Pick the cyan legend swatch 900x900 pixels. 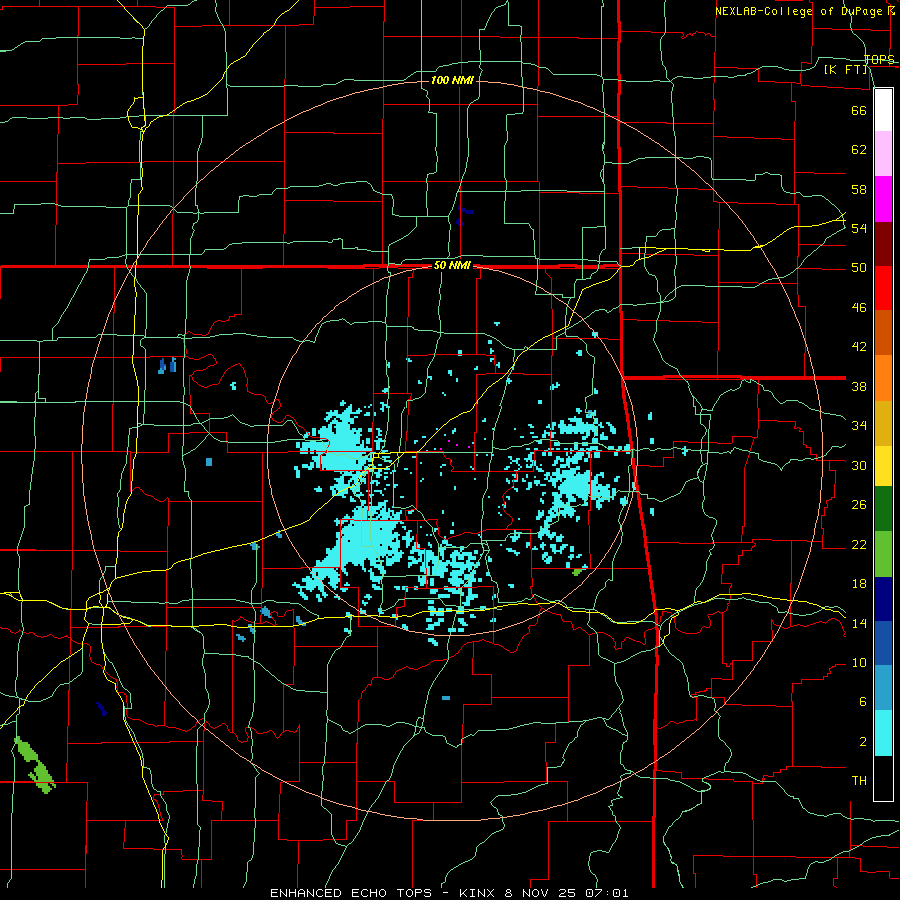[883, 733]
